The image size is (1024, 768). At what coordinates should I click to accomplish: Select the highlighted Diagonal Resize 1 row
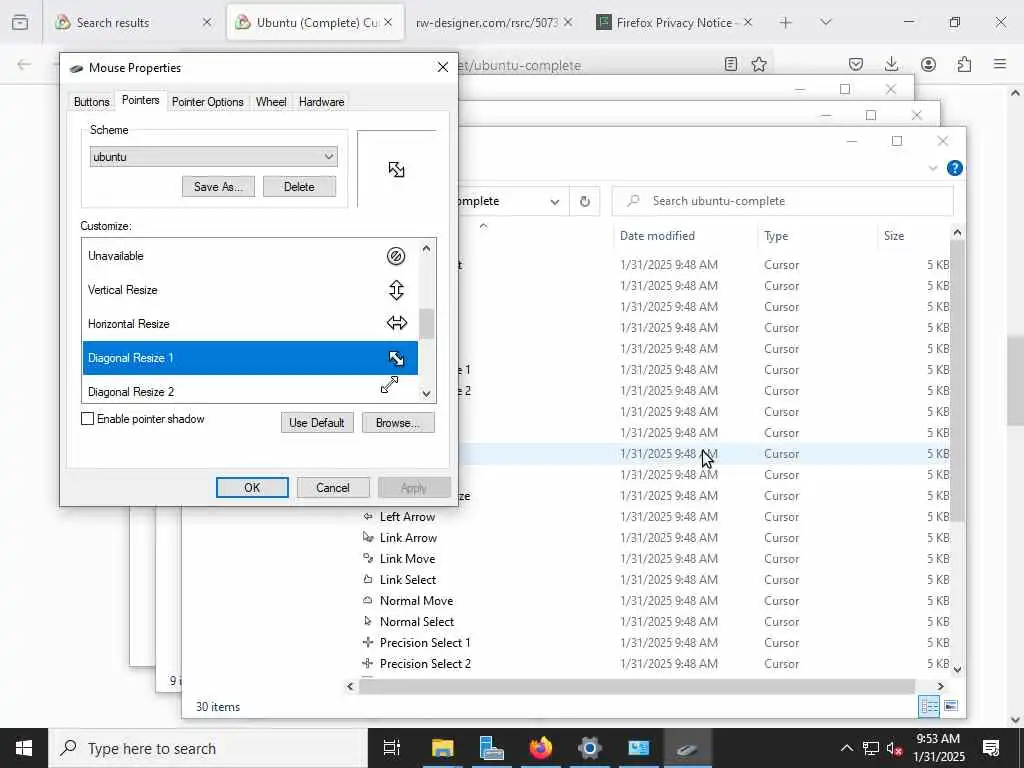[x=249, y=358]
